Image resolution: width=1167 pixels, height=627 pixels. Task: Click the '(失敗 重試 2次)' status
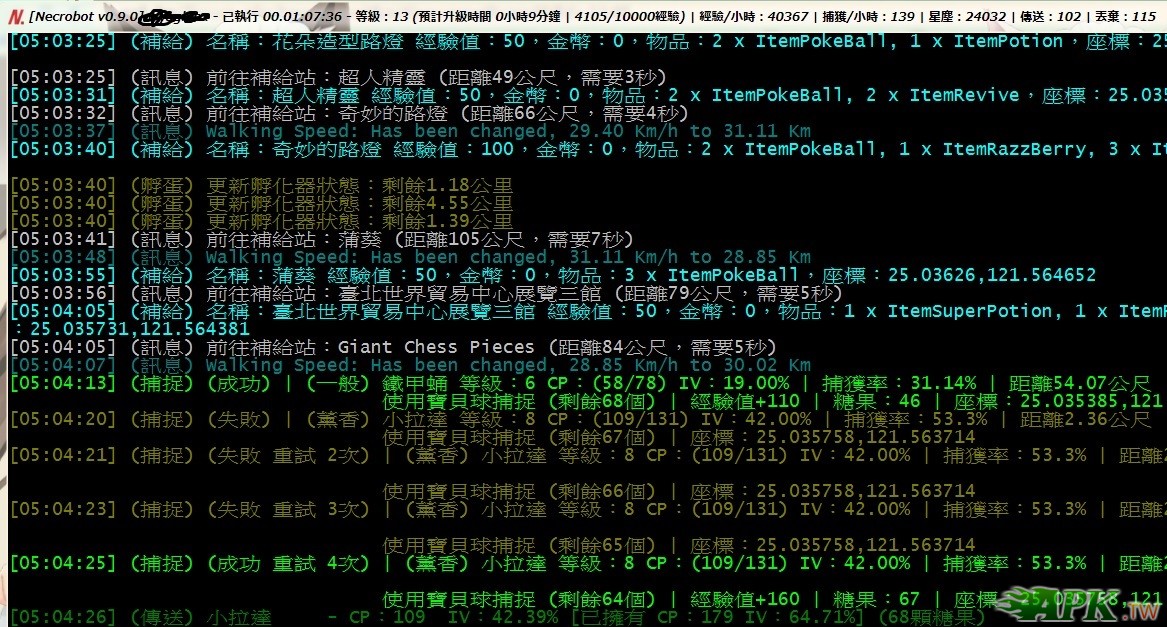click(288, 455)
